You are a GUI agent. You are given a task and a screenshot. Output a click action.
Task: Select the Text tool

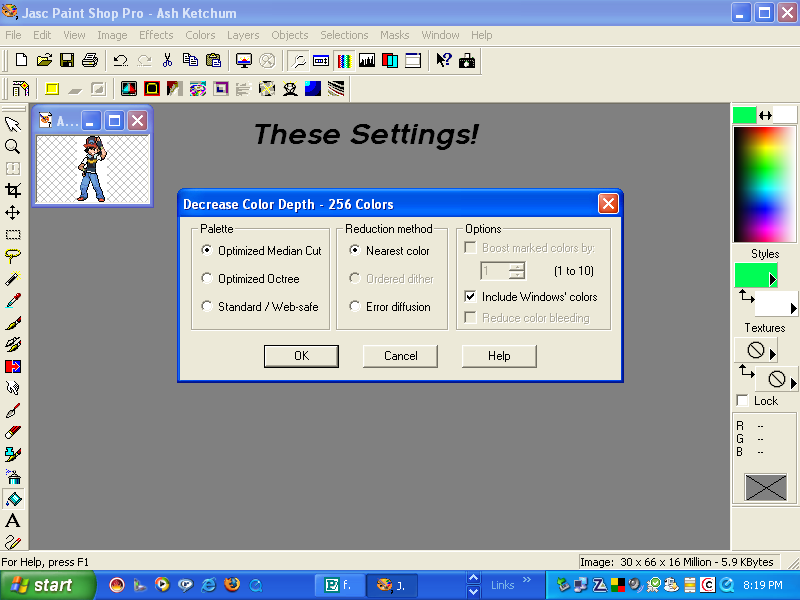[13, 520]
